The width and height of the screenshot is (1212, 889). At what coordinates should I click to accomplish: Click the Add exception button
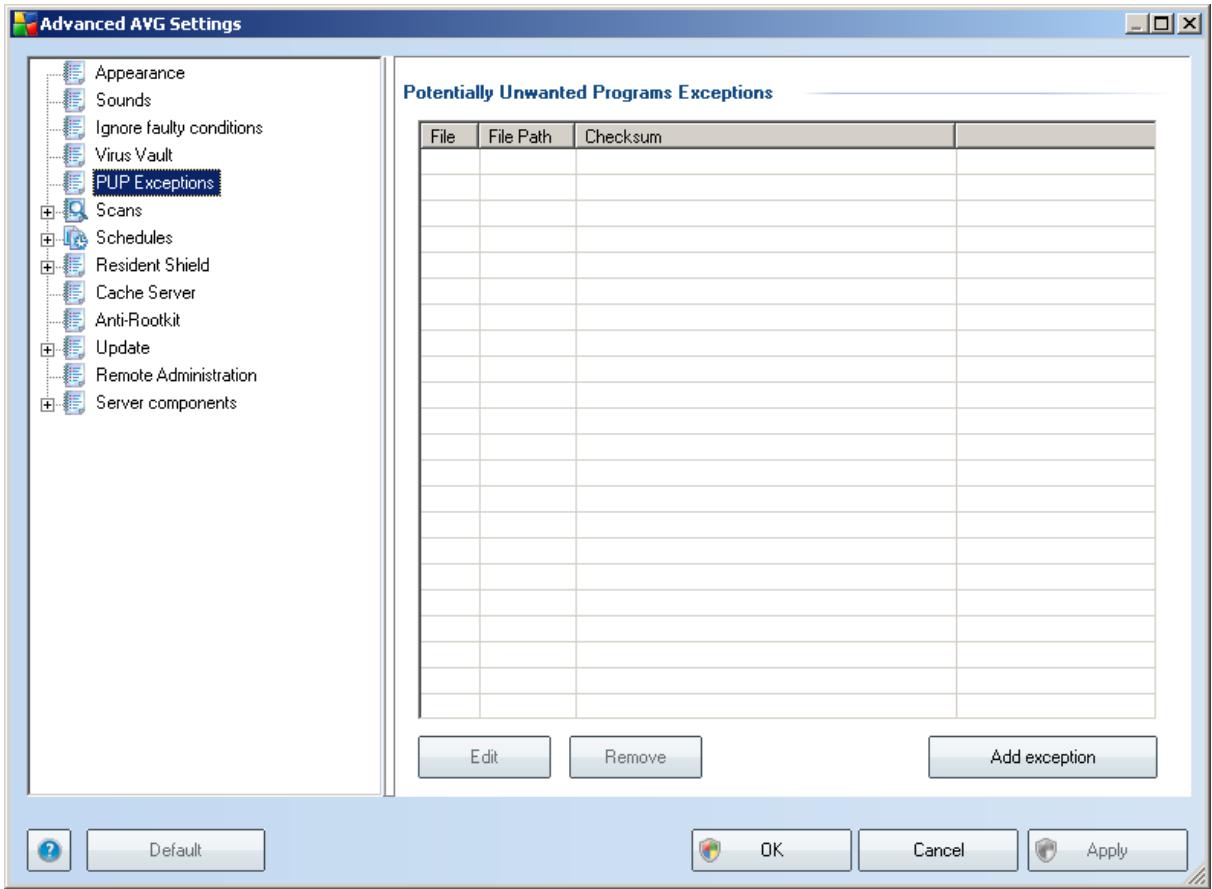(x=1042, y=757)
